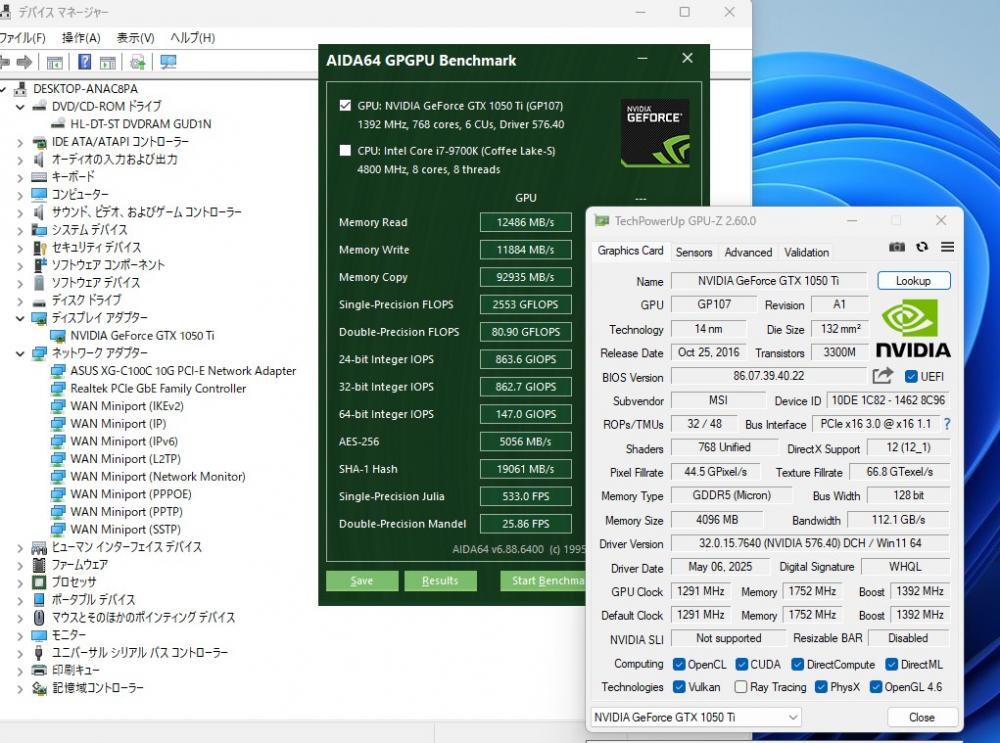Image resolution: width=1000 pixels, height=743 pixels.
Task: Uncheck the GPU: NVIDIA GeForce GTX 1050 Ti checkbox
Action: pos(345,105)
